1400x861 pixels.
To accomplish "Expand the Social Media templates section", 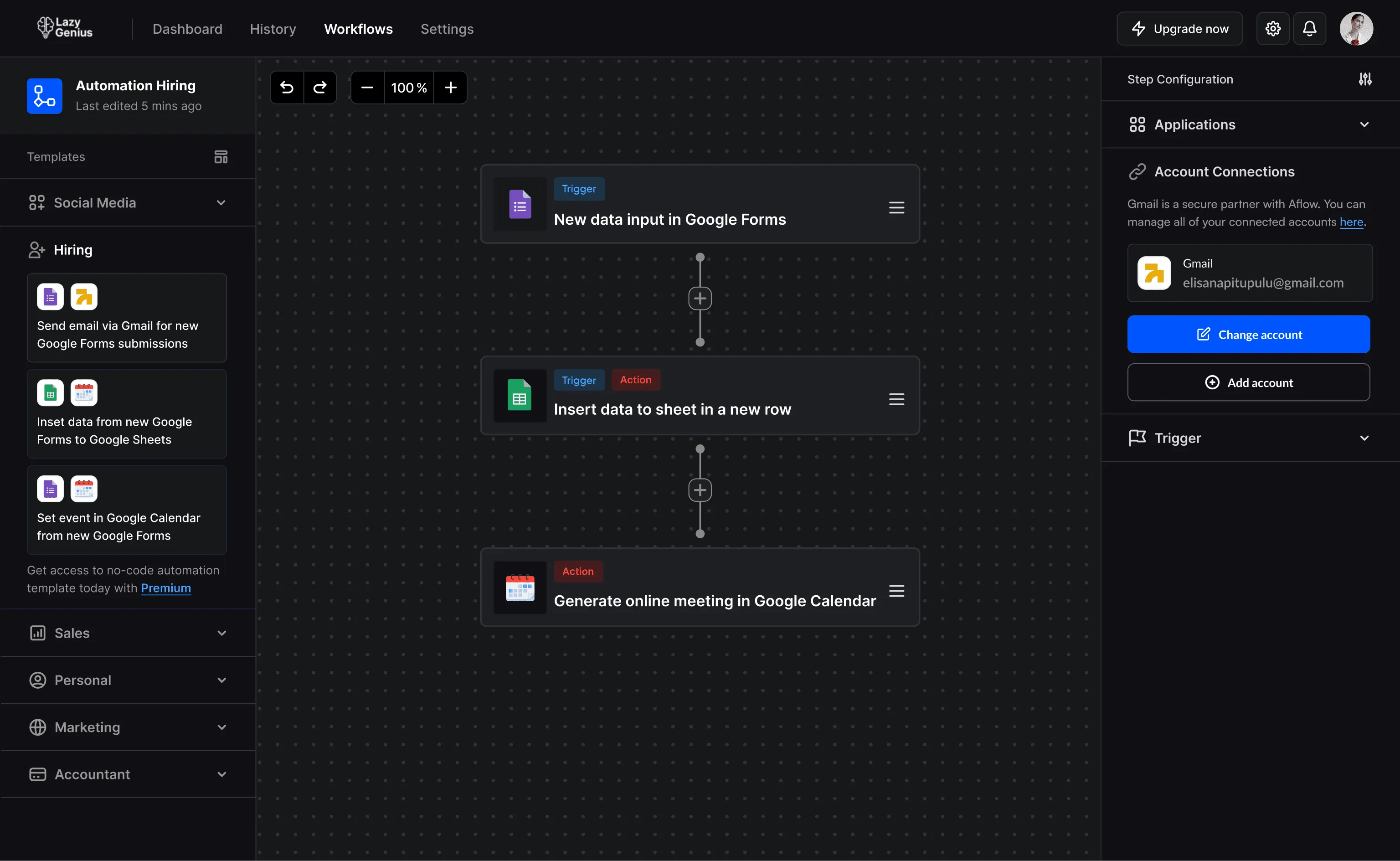I will (221, 203).
